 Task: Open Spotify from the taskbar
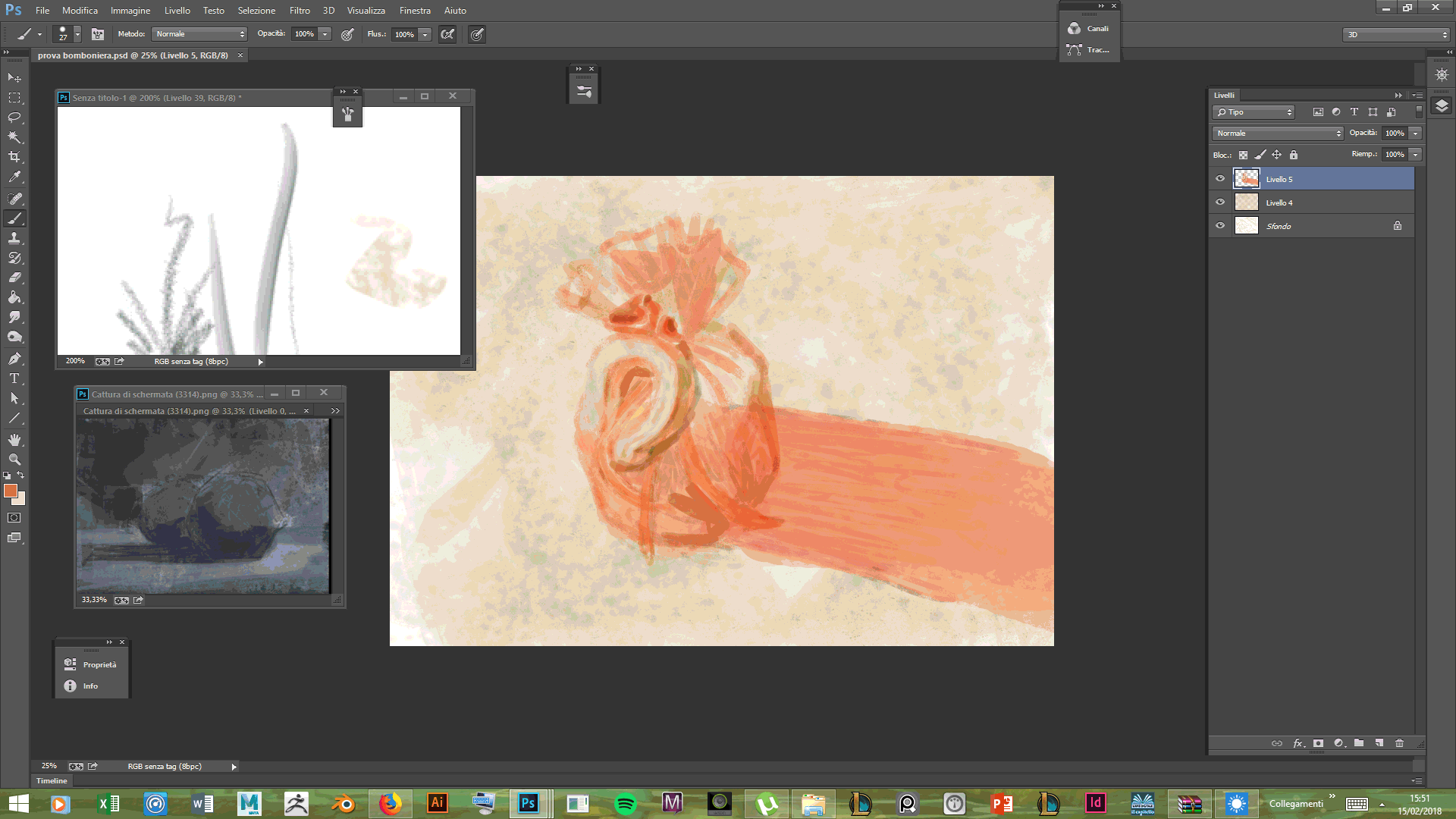pos(626,804)
